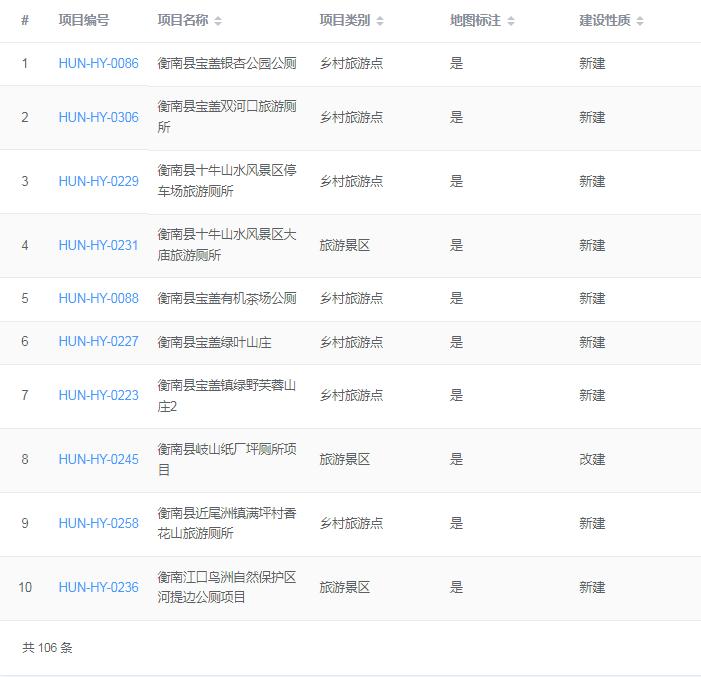
Task: Select project code HUN-HY-0088
Action: (98, 299)
